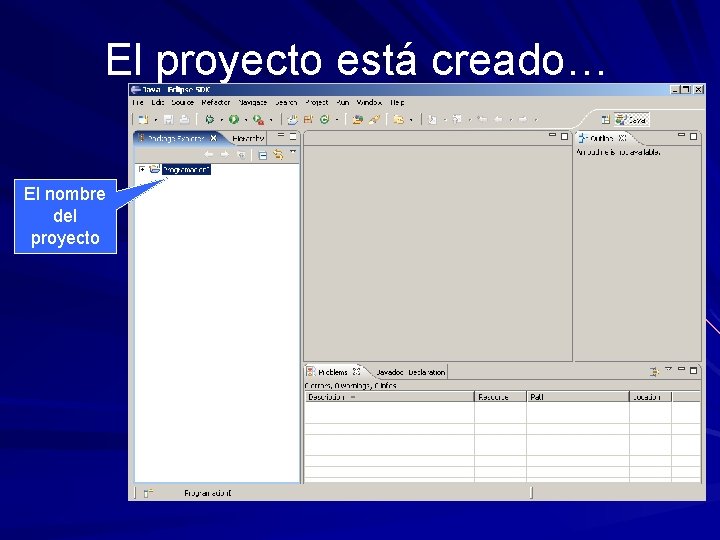The height and width of the screenshot is (540, 720).
Task: Click the External Tools run icon
Action: (x=259, y=120)
